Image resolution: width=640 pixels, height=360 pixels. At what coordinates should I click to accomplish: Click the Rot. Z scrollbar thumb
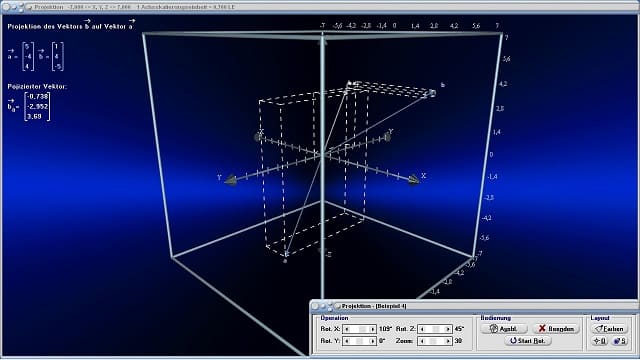click(x=436, y=329)
